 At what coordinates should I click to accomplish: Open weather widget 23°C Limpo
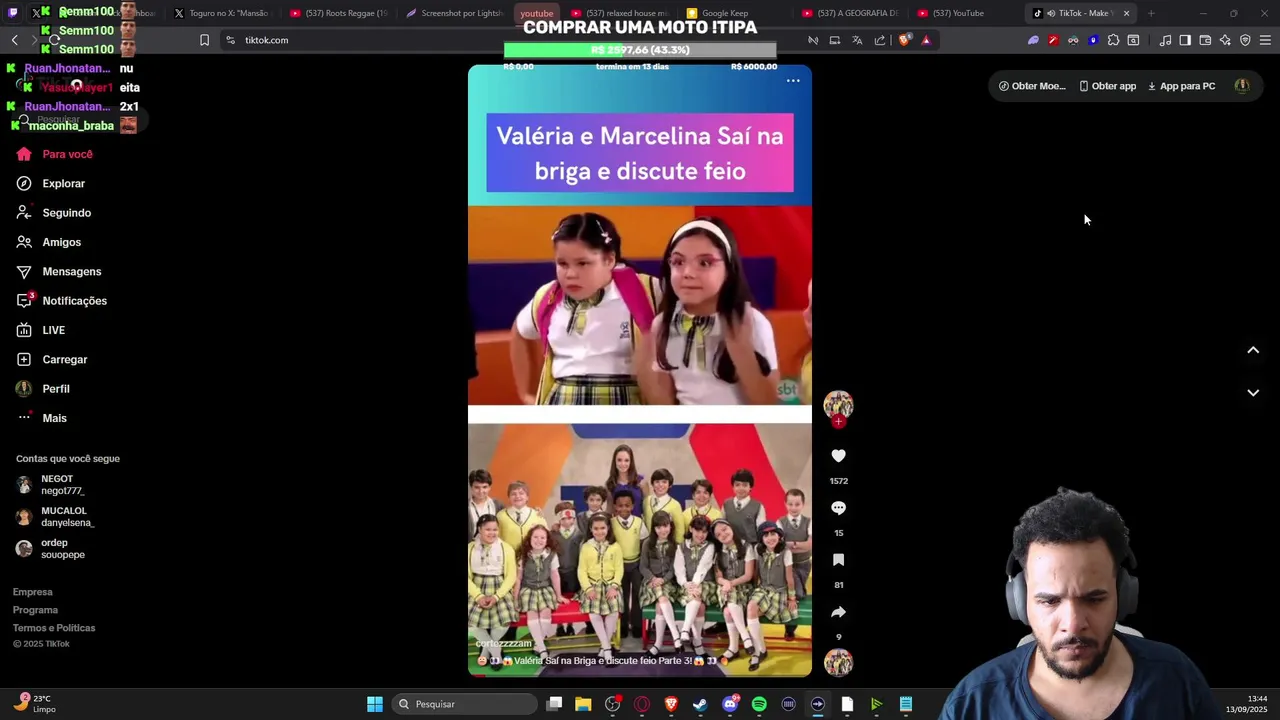click(36, 704)
